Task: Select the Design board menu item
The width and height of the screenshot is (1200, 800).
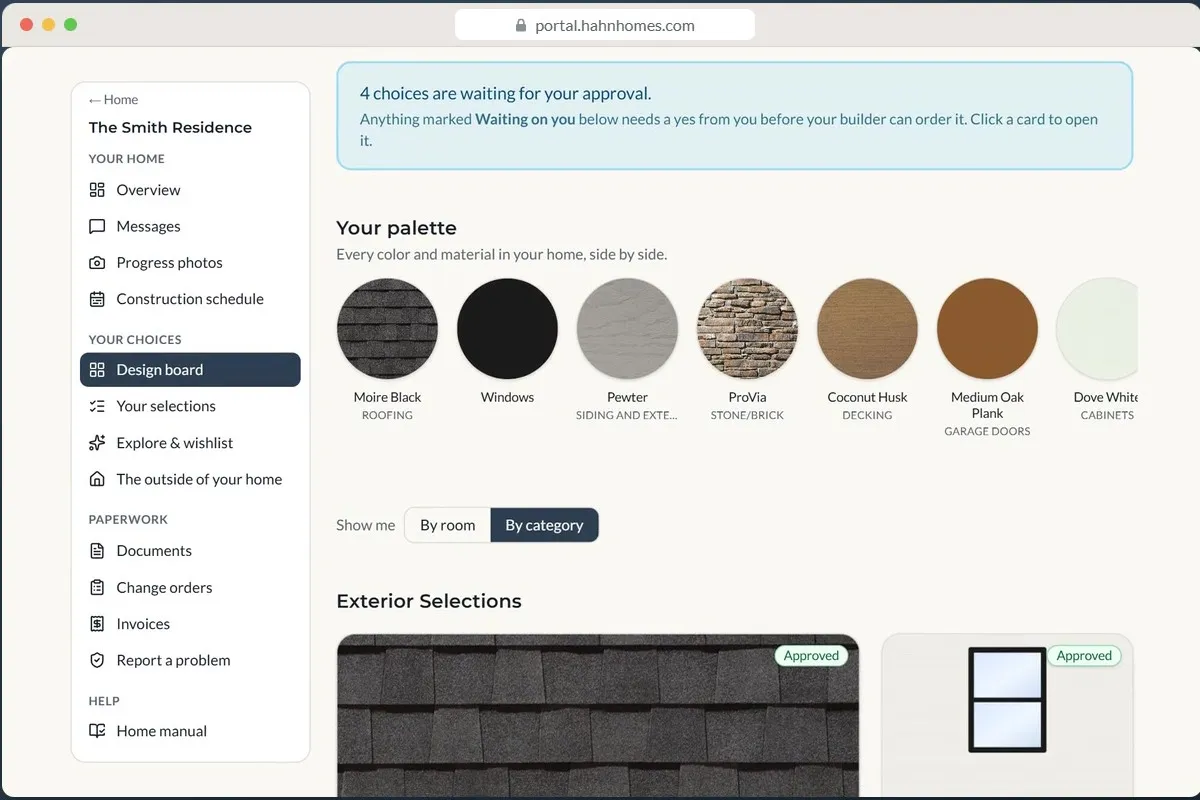Action: [x=190, y=370]
